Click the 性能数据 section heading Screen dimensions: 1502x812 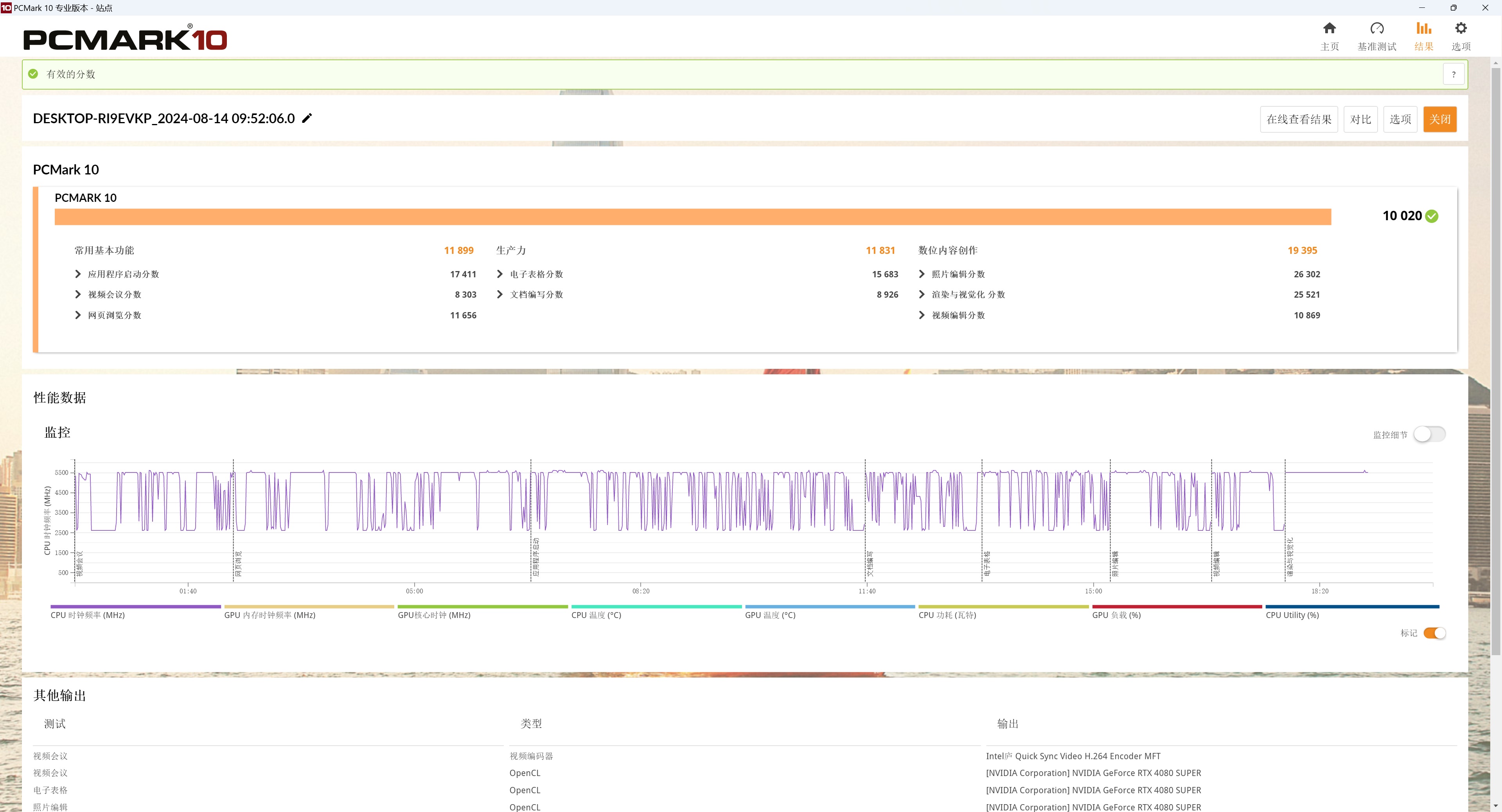pyautogui.click(x=59, y=397)
